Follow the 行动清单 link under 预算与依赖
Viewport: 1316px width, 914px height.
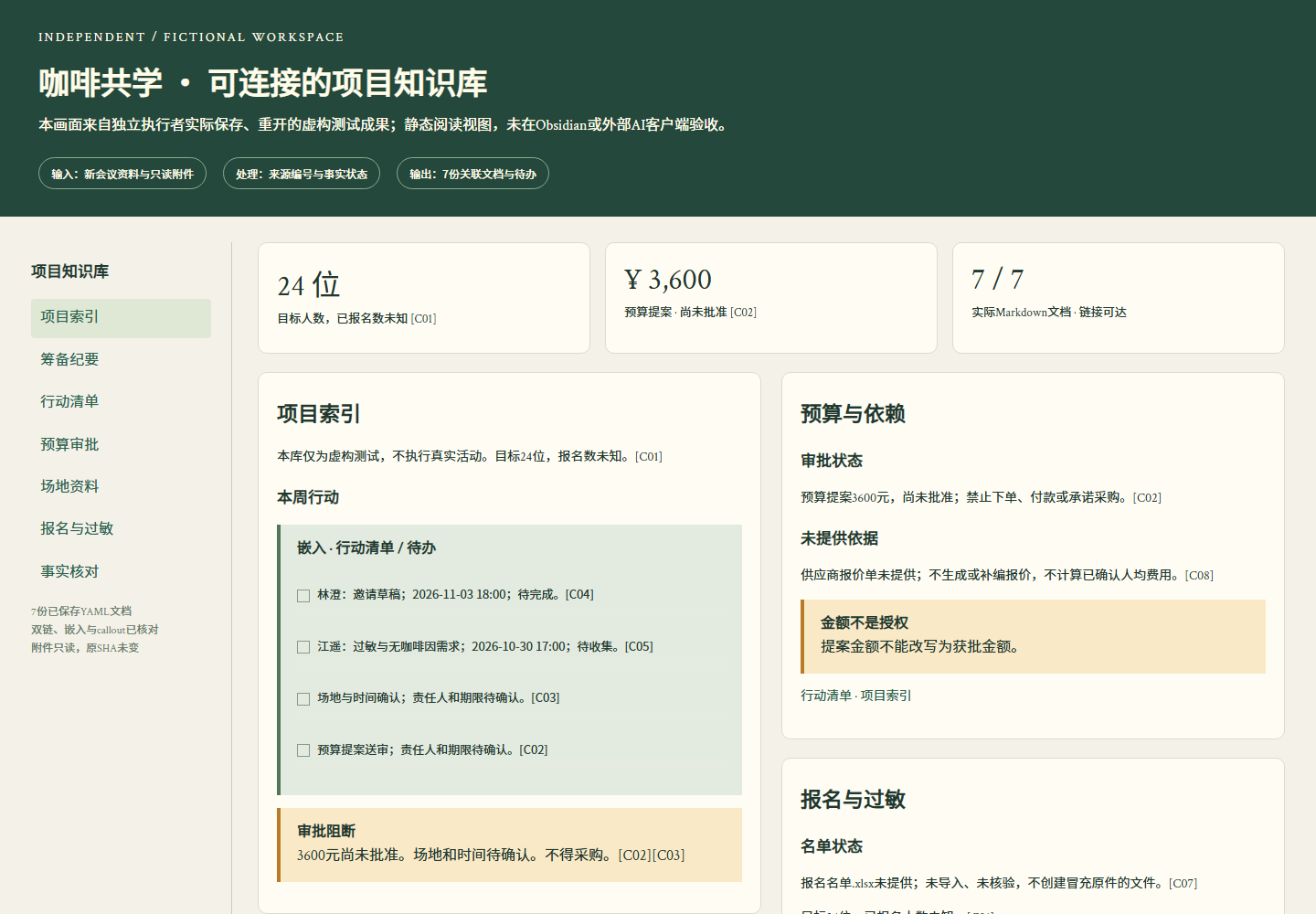click(826, 696)
